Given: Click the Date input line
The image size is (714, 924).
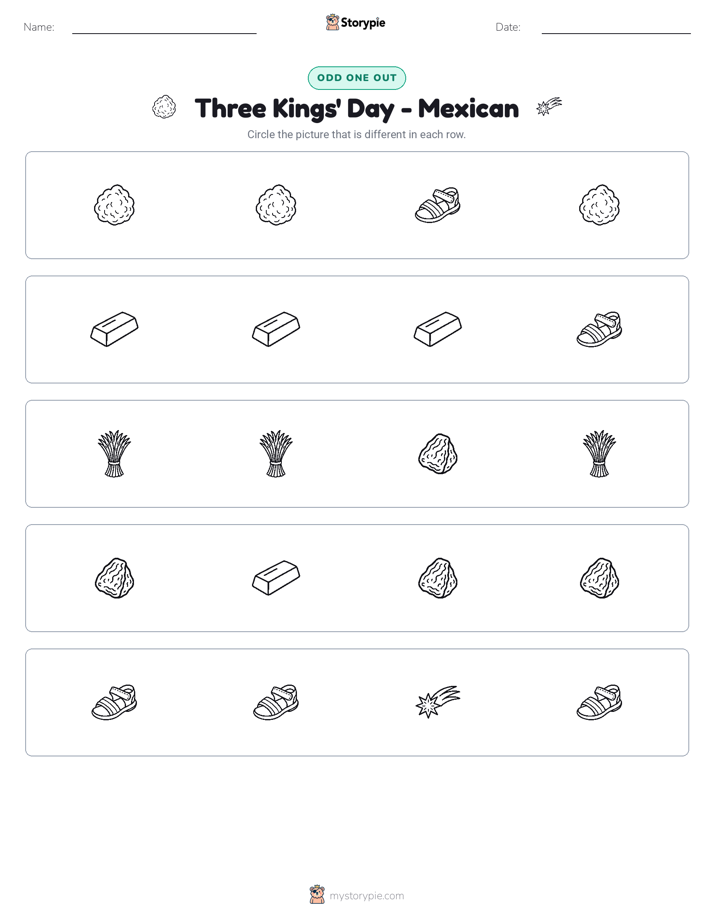Looking at the screenshot, I should coord(616,28).
